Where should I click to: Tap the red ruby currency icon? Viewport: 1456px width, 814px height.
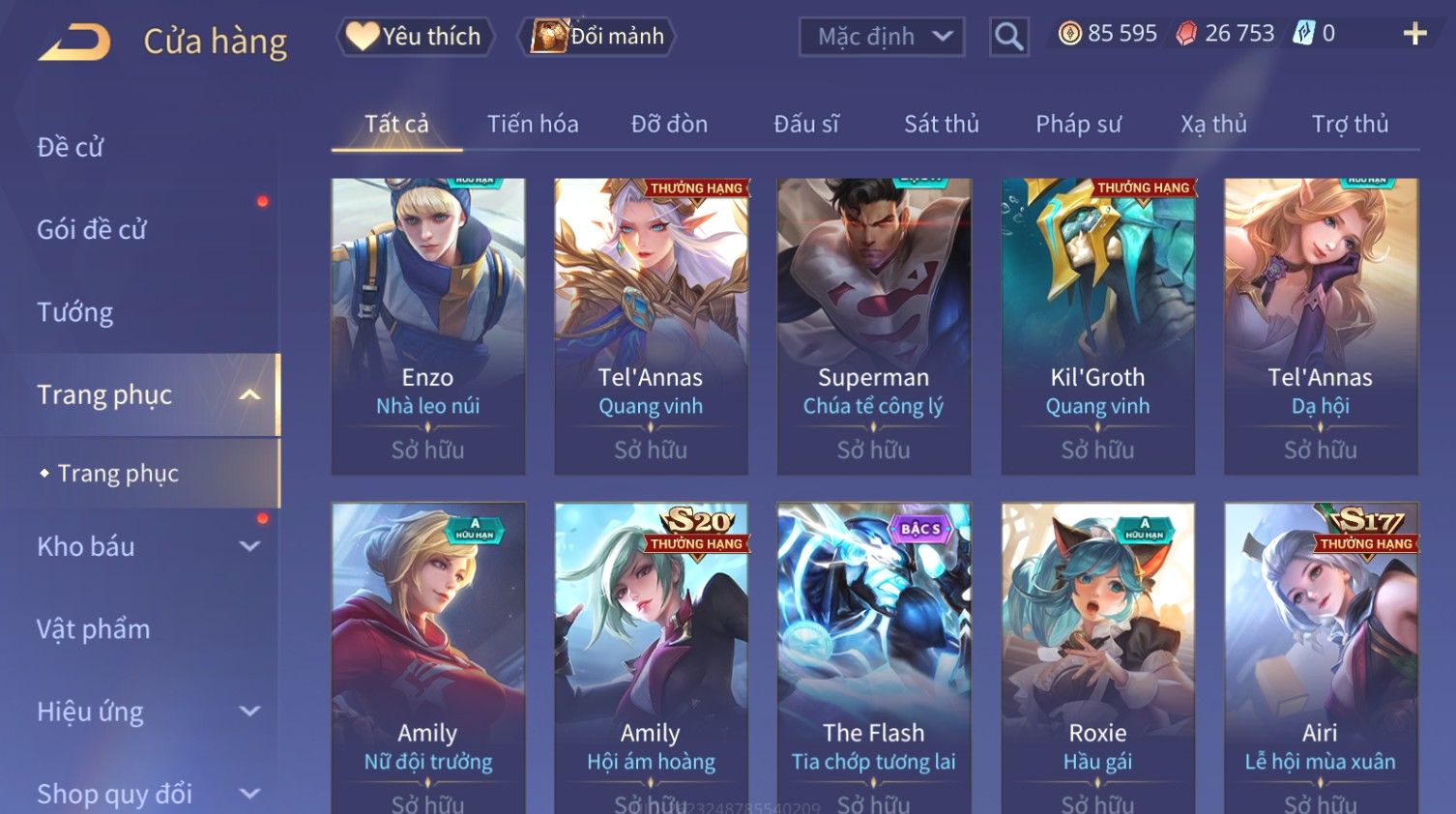[x=1186, y=34]
